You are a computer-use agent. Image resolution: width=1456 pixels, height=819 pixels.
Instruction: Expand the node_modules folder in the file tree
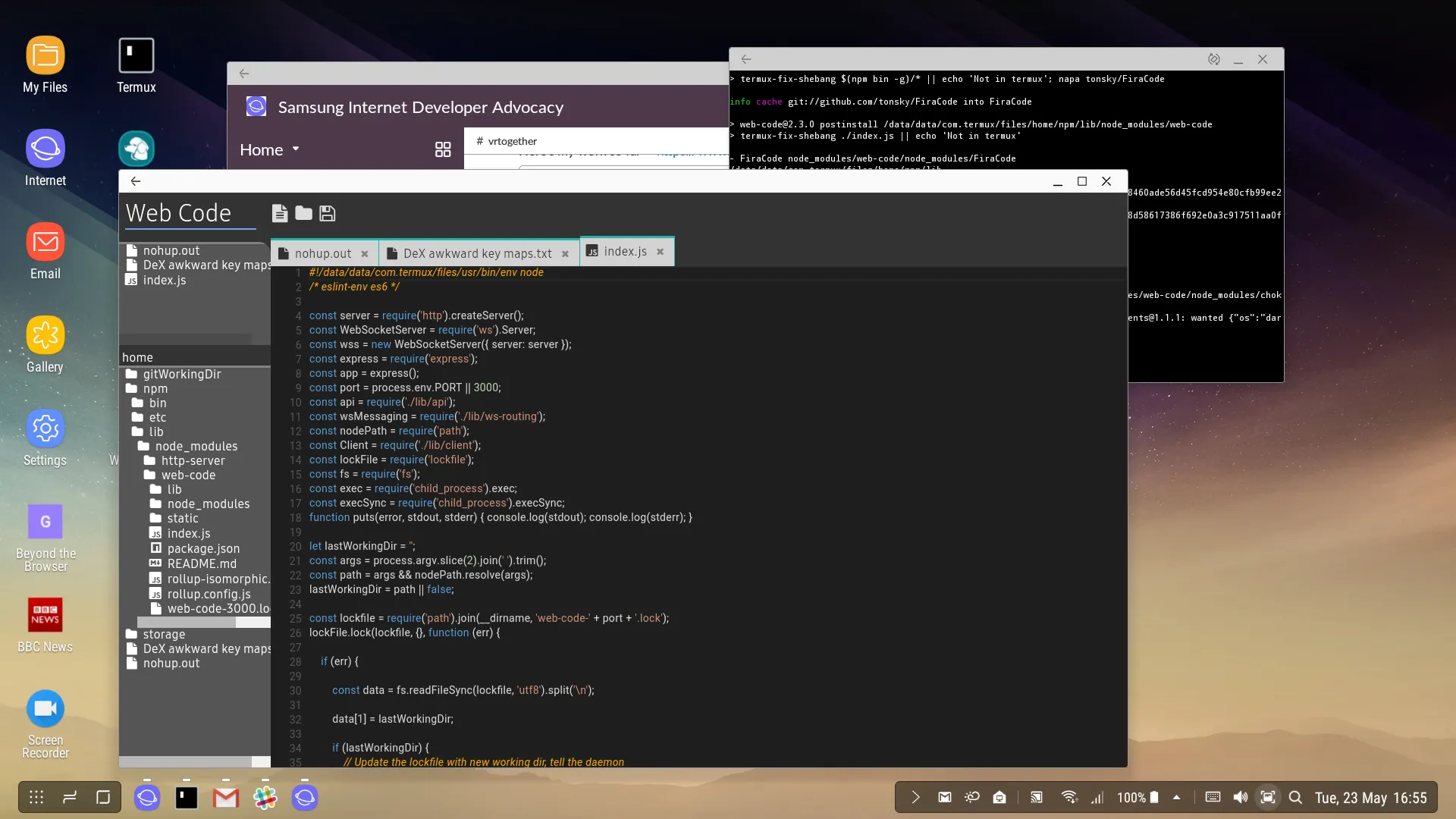point(194,446)
